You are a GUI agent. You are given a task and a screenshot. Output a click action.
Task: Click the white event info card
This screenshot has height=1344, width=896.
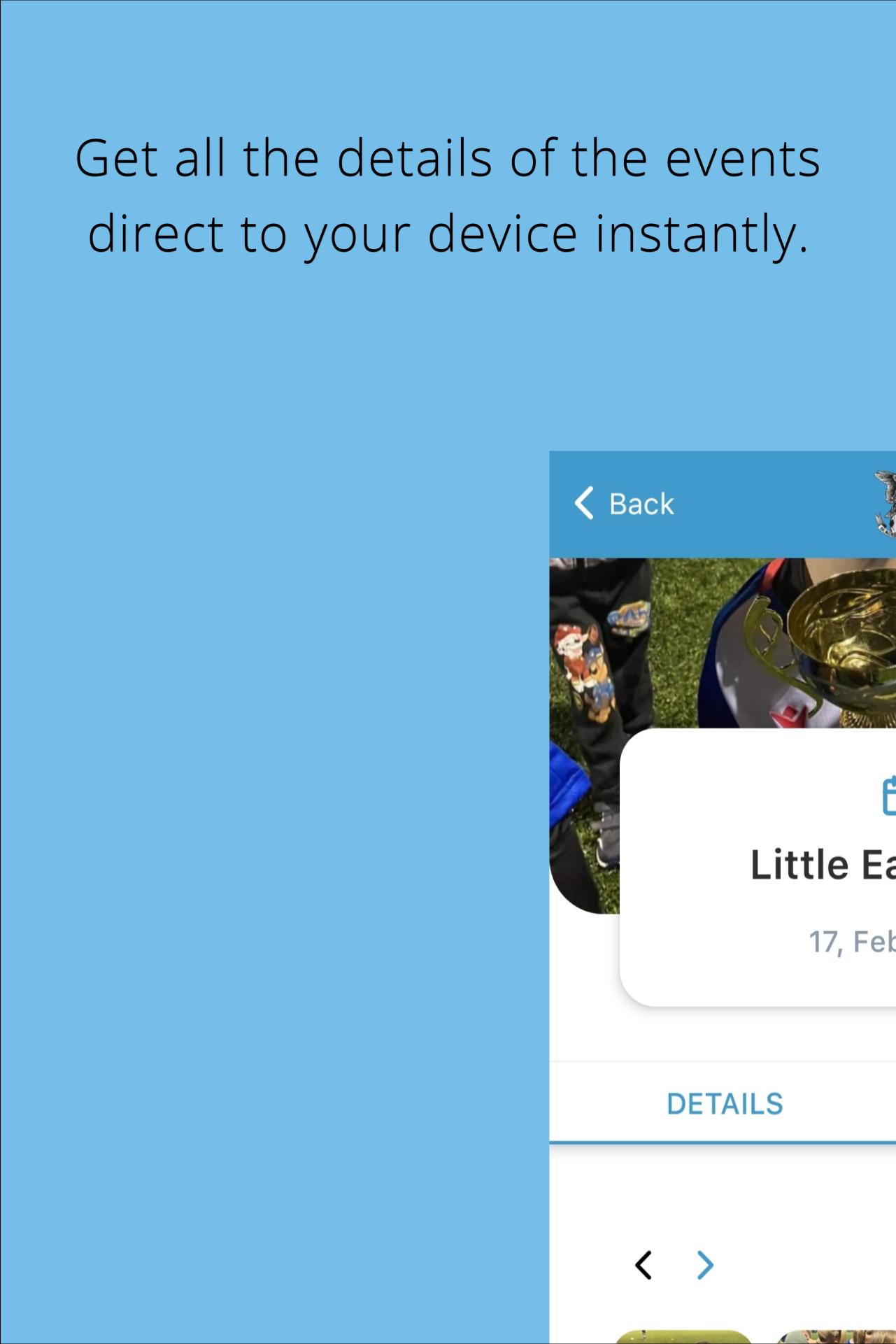(x=758, y=868)
